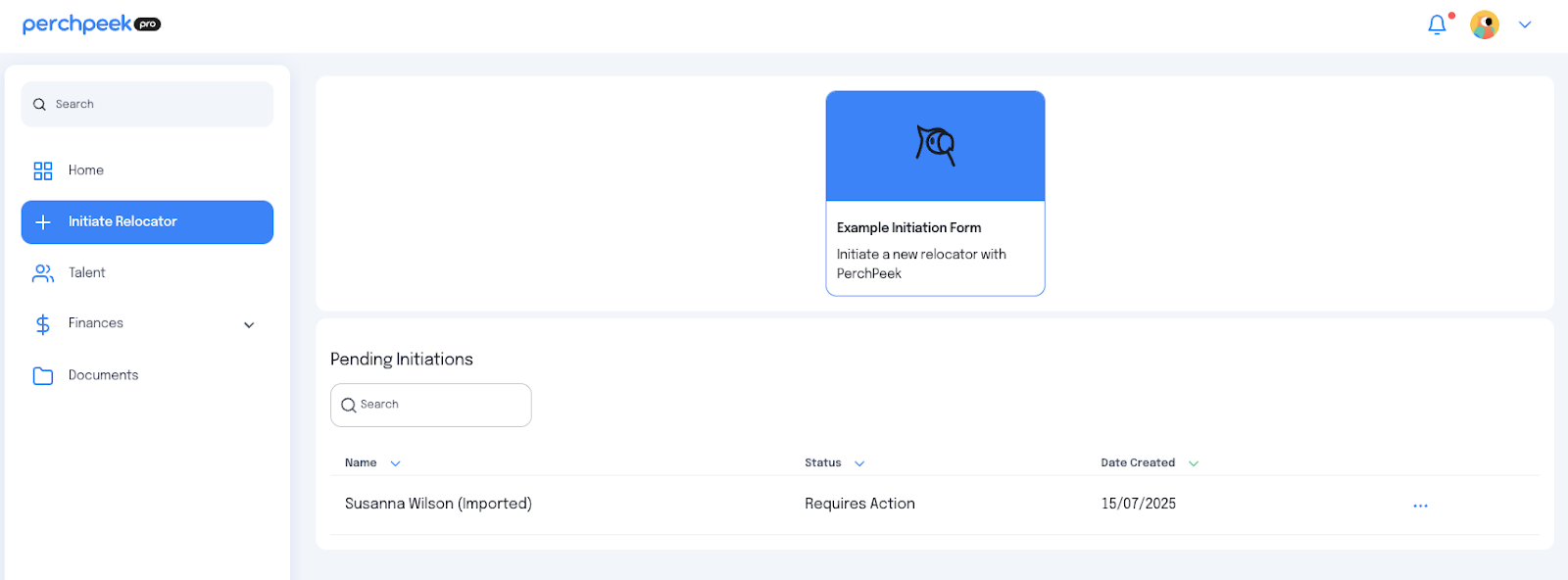
Task: Sort by Name column arrow
Action: tap(395, 463)
